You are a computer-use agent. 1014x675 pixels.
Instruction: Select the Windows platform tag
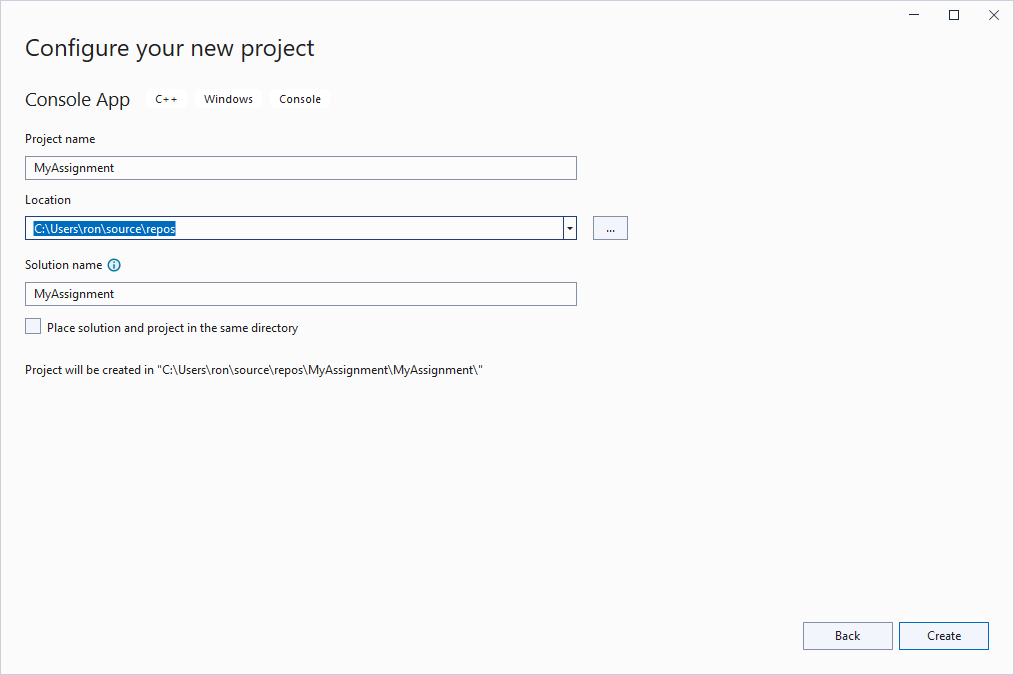click(228, 98)
